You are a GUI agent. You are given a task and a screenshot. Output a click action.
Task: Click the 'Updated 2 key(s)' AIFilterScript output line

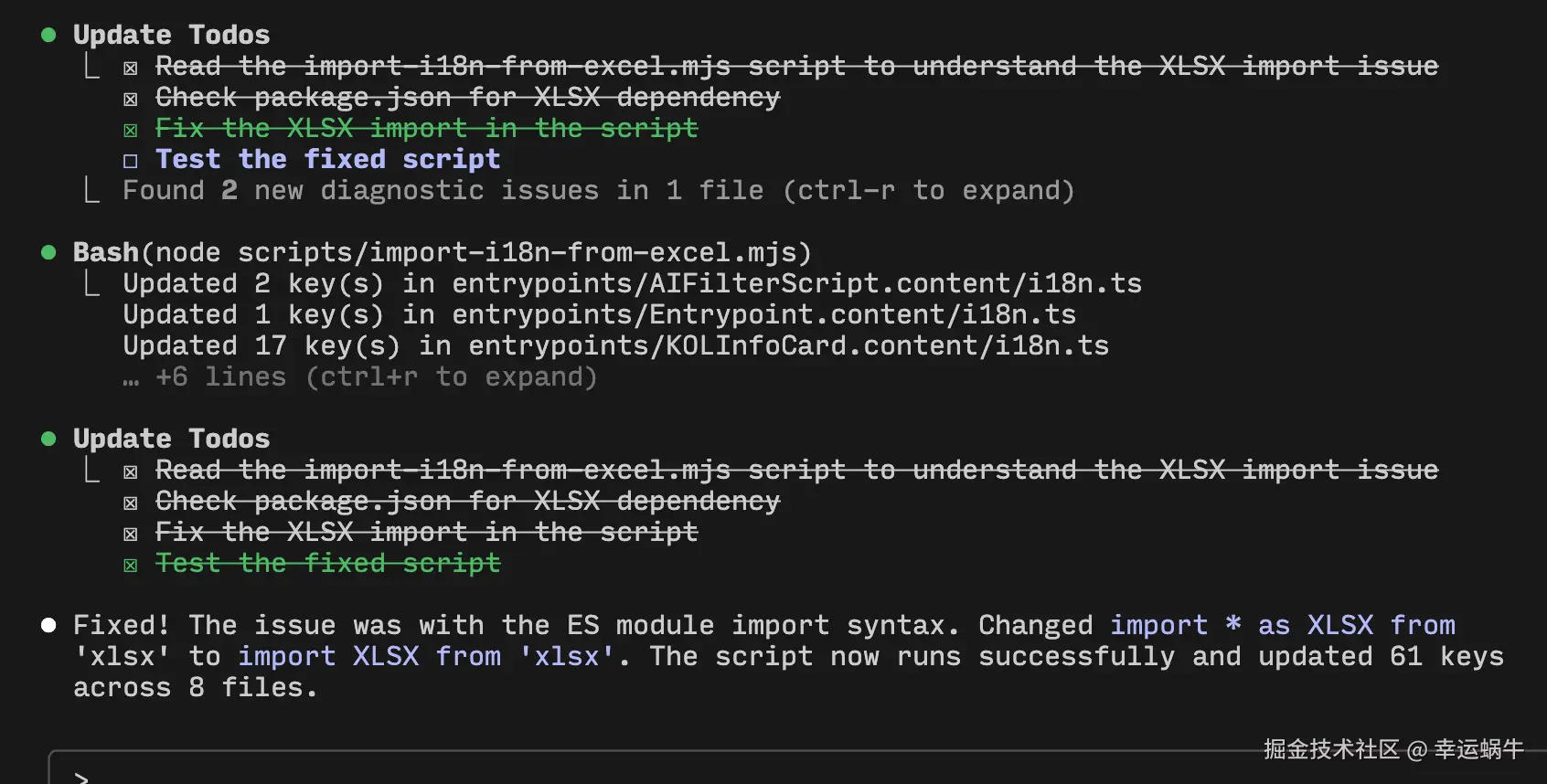(633, 283)
